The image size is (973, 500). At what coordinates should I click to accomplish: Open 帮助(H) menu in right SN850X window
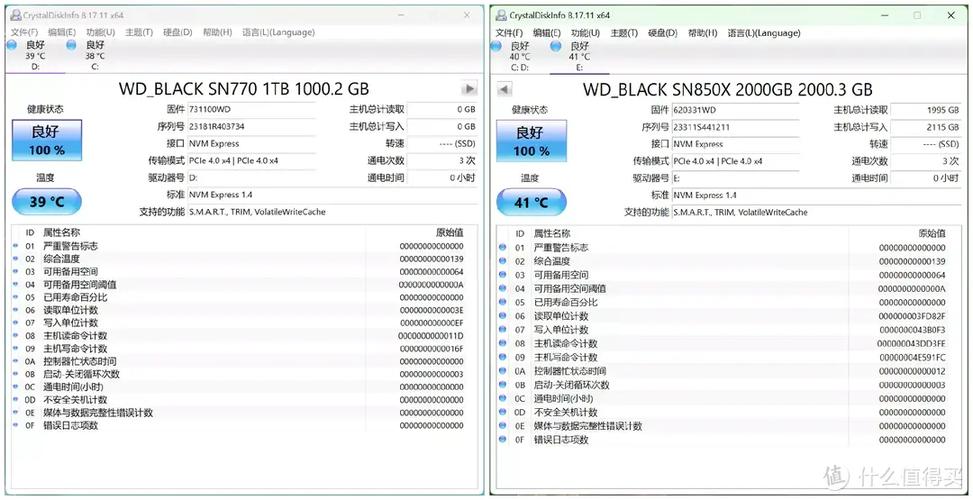click(x=702, y=33)
